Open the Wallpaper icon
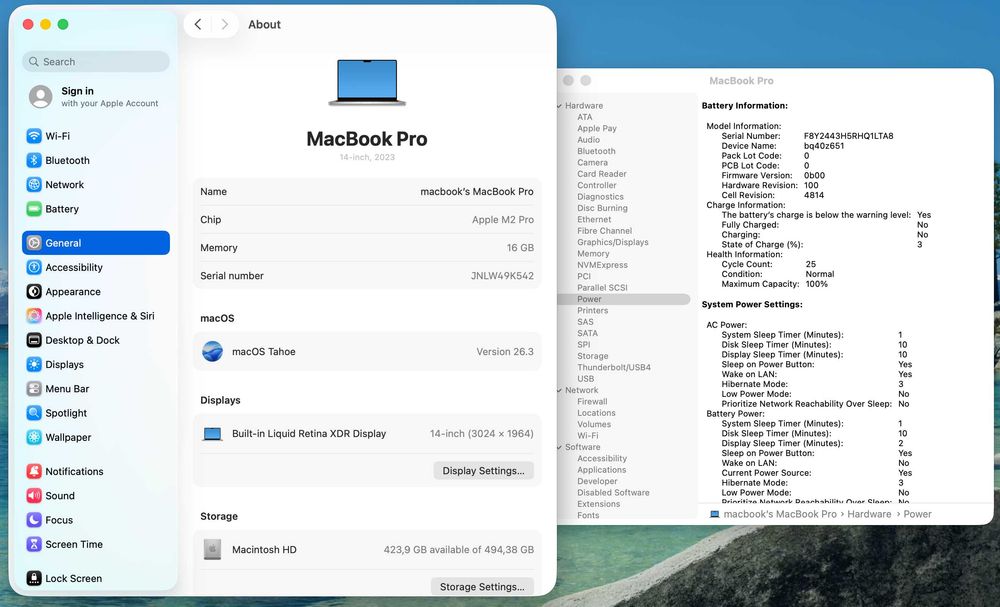Image resolution: width=1000 pixels, height=607 pixels. tap(34, 437)
